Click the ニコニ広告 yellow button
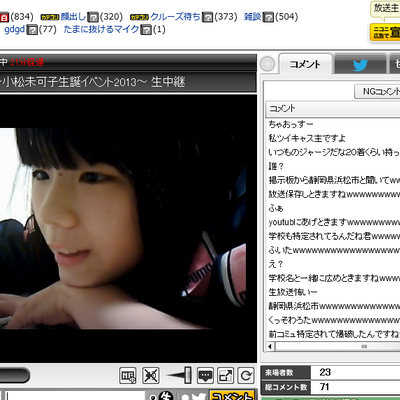The width and height of the screenshot is (400, 400). tap(385, 32)
